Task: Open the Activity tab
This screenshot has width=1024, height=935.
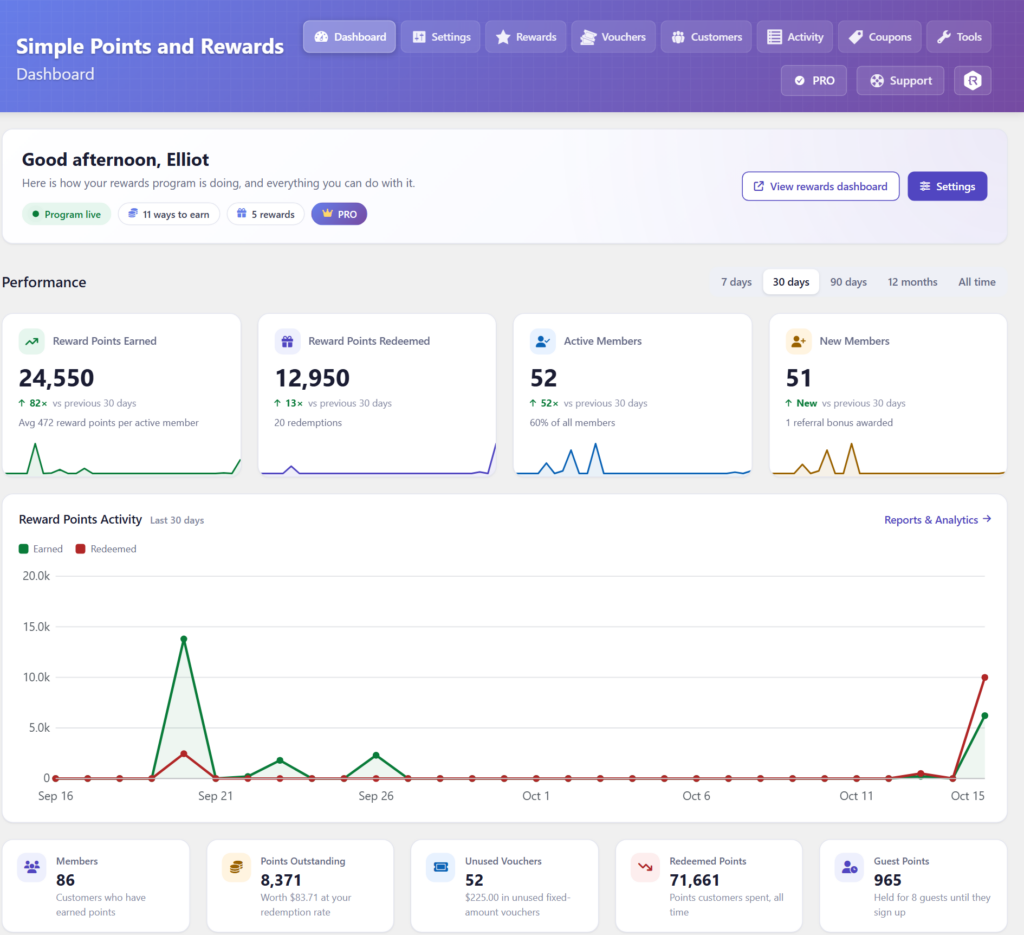Action: pos(795,37)
